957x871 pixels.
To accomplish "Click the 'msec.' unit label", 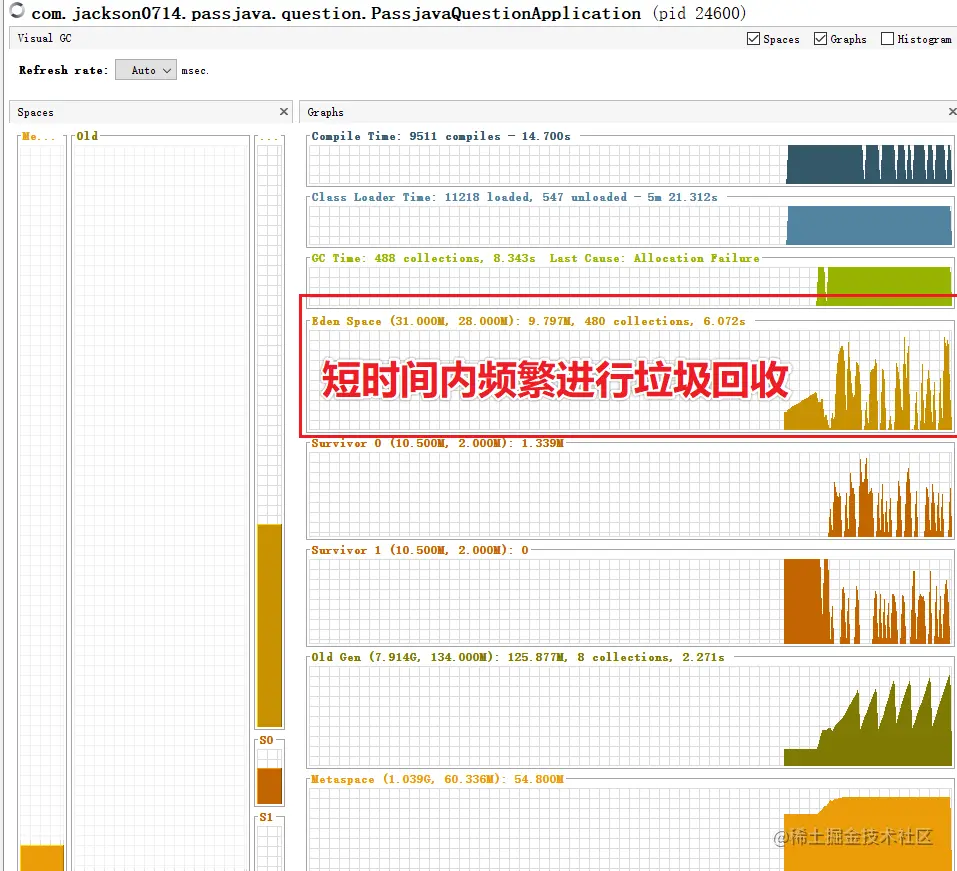I will tap(195, 71).
